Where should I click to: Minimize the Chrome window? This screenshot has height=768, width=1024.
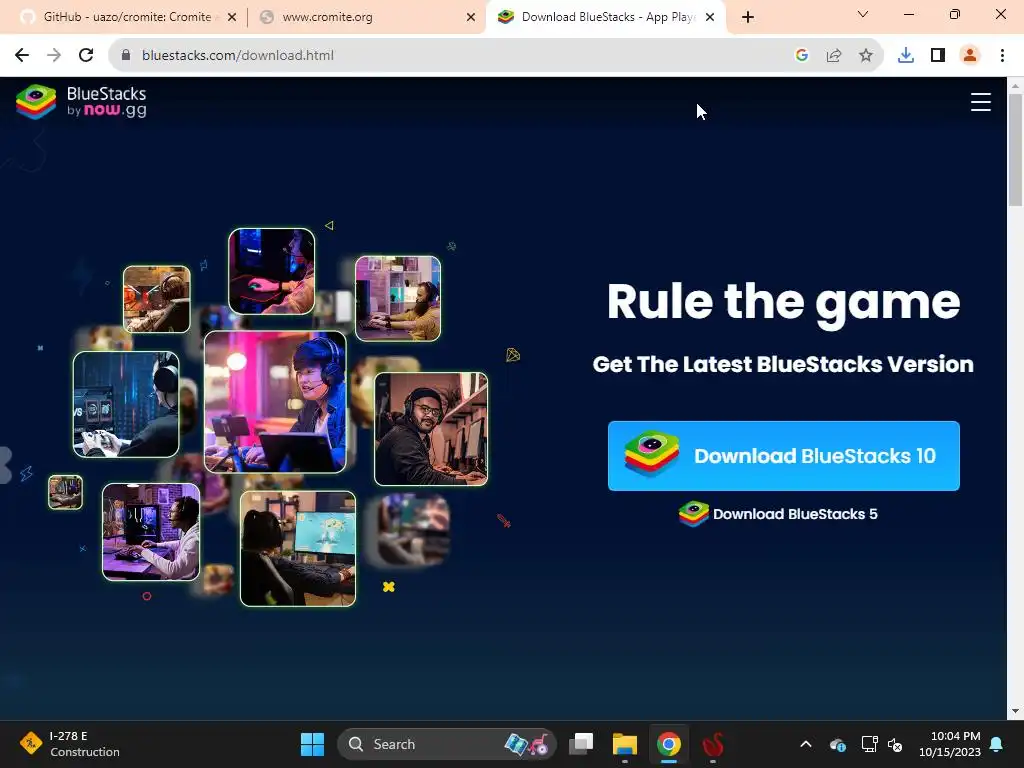[908, 14]
